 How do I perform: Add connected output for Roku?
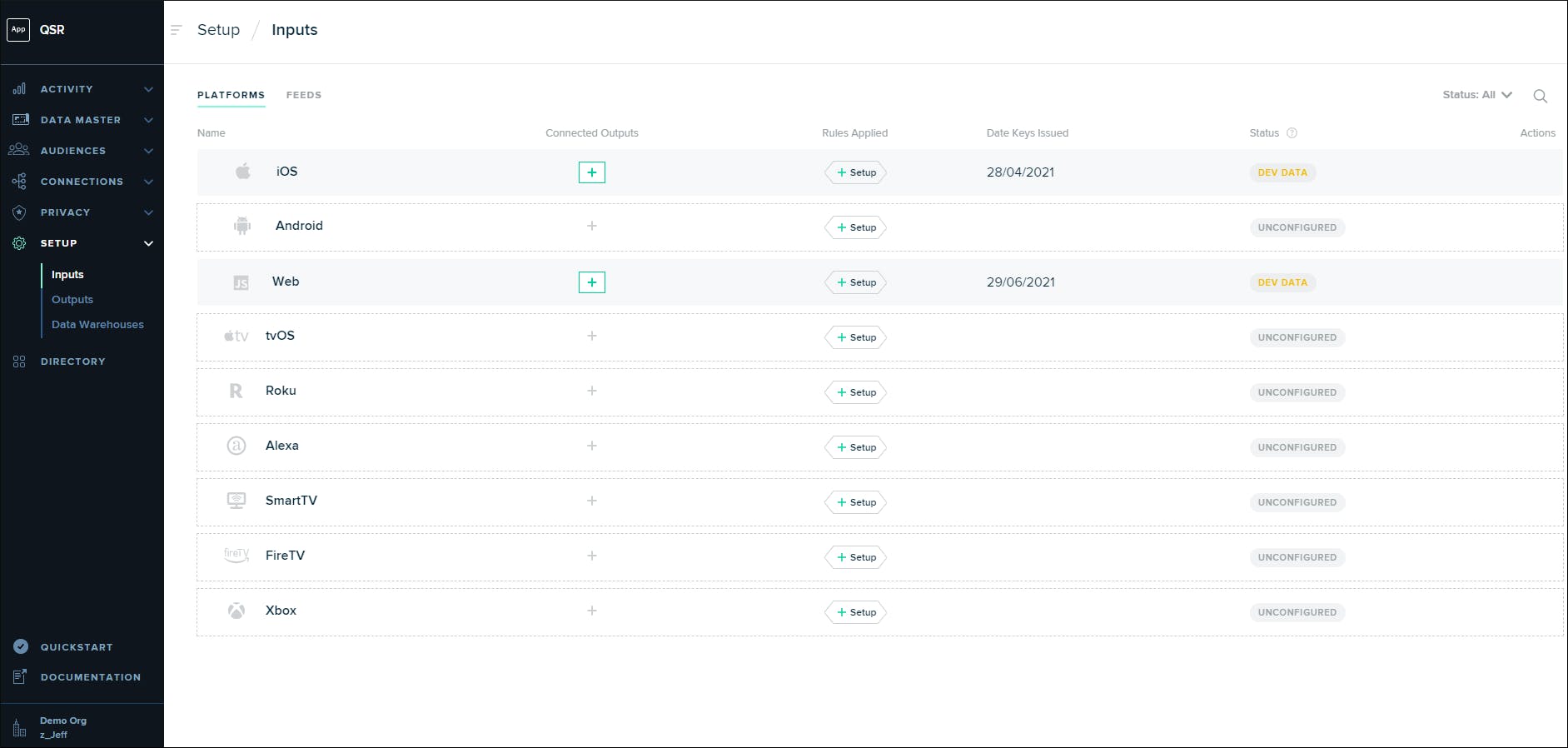592,391
